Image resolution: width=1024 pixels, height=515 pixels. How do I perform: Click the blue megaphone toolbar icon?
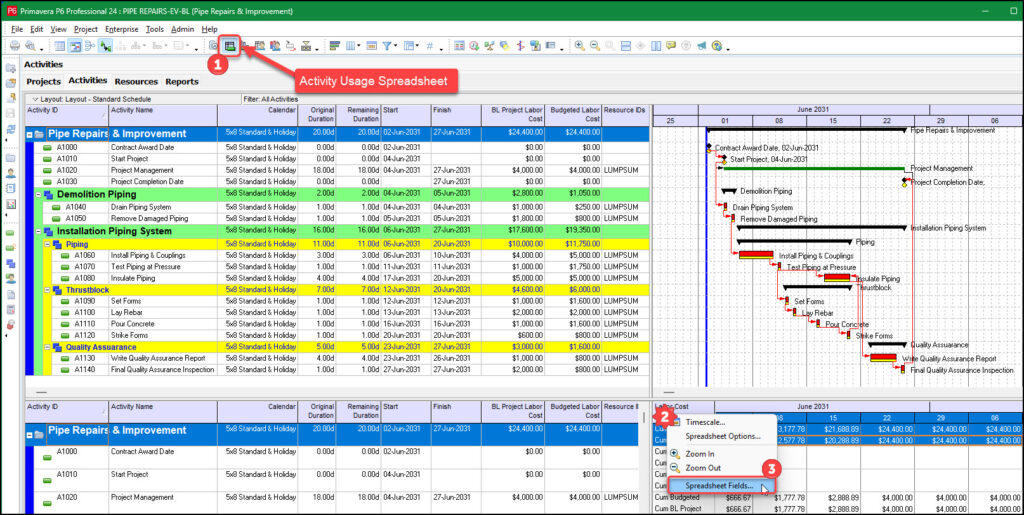tap(701, 46)
